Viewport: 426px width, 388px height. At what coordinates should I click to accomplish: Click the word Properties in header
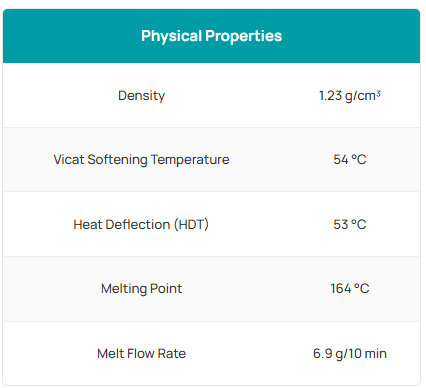pos(244,37)
